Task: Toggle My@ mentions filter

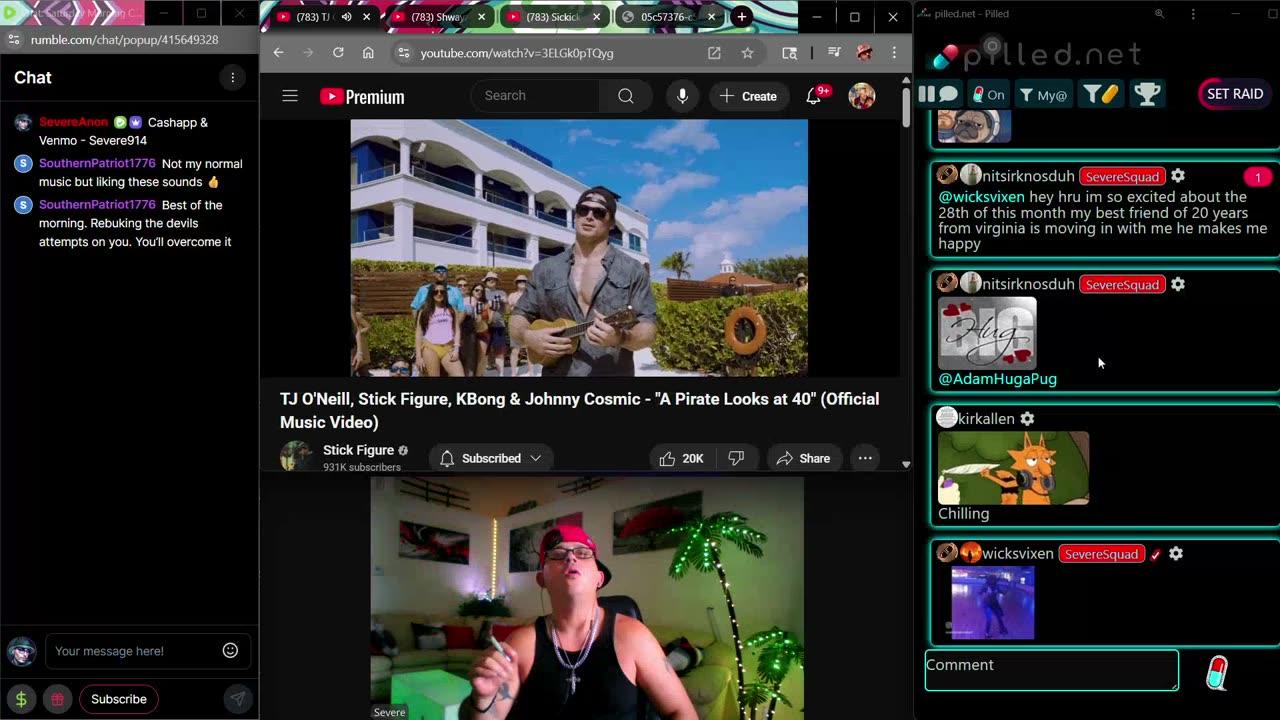Action: click(x=1042, y=94)
